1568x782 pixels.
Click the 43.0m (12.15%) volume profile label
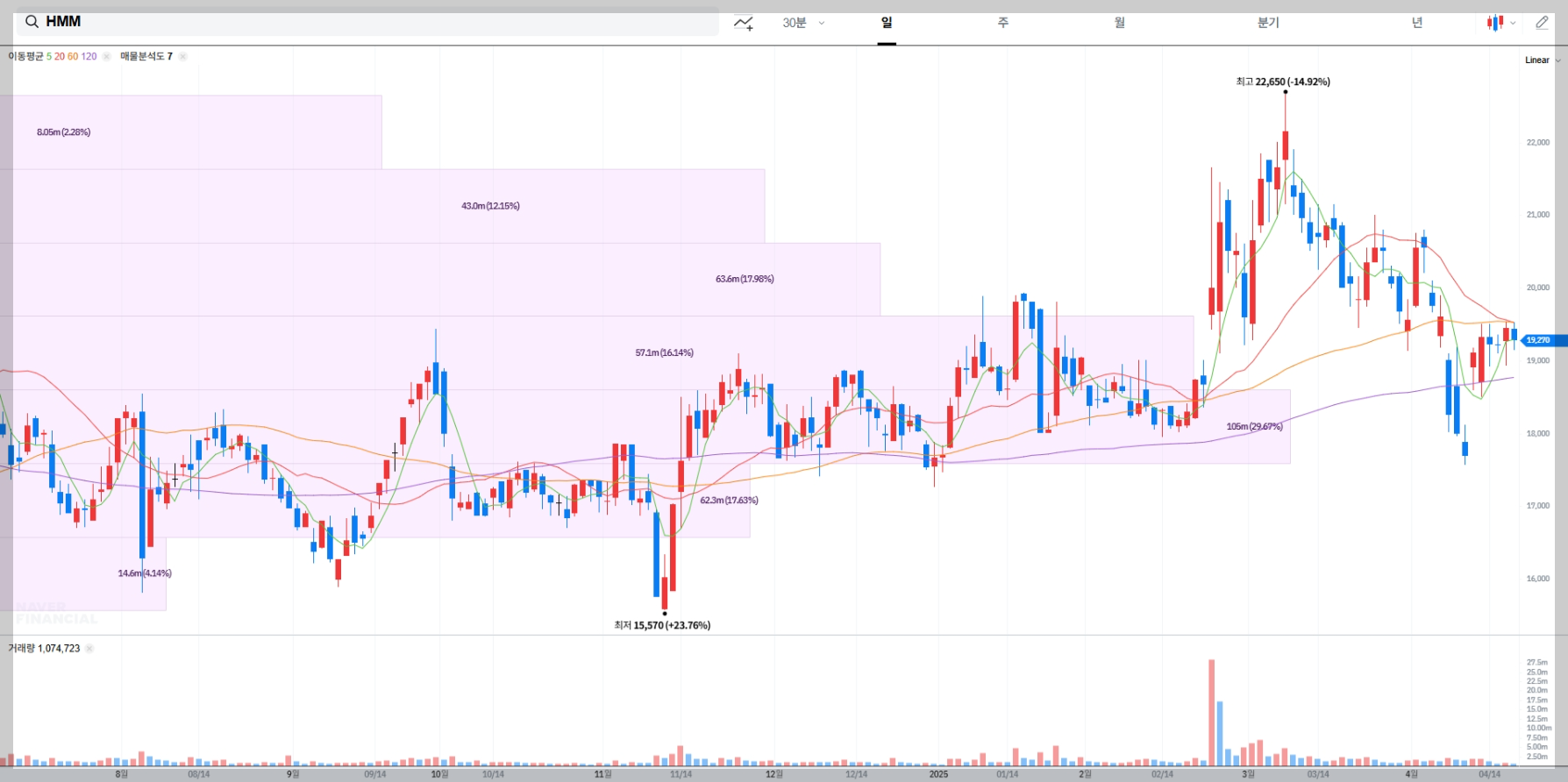tap(490, 206)
